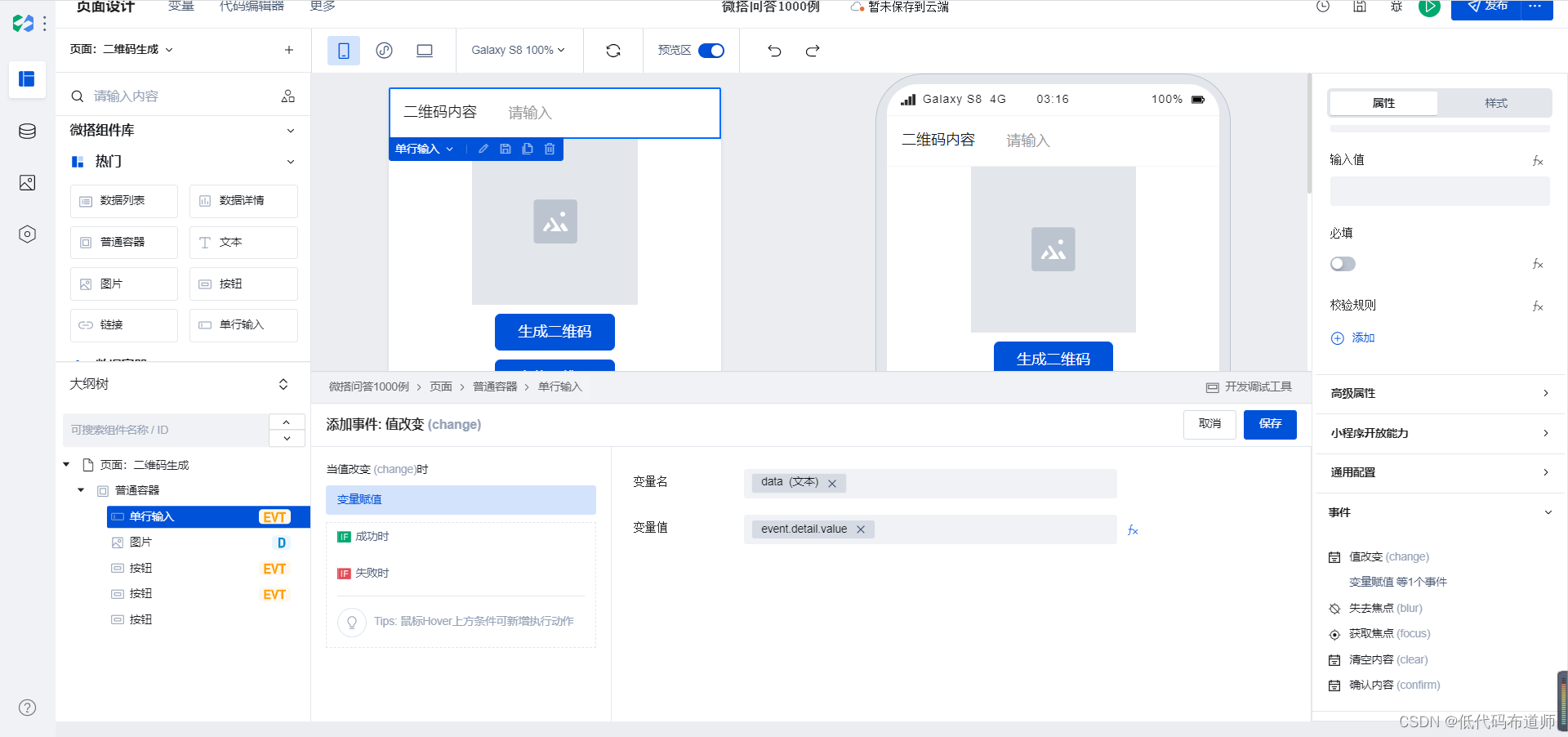Open 开发调试工具
Image resolution: width=1568 pixels, height=737 pixels.
click(x=1249, y=387)
